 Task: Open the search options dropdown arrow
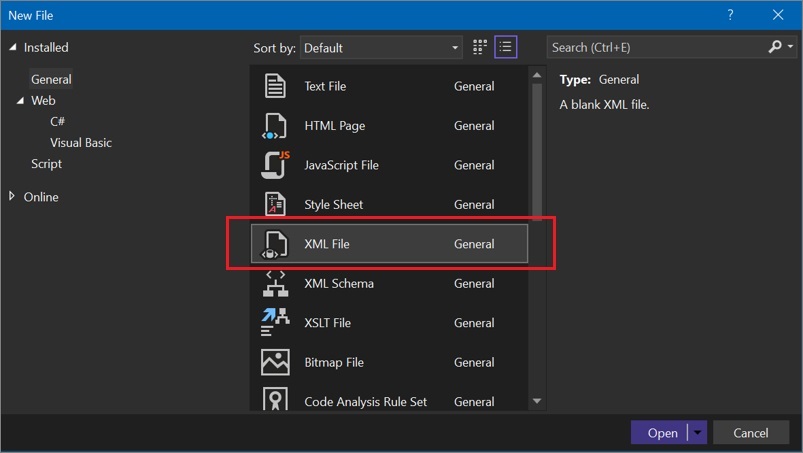pyautogui.click(x=791, y=47)
